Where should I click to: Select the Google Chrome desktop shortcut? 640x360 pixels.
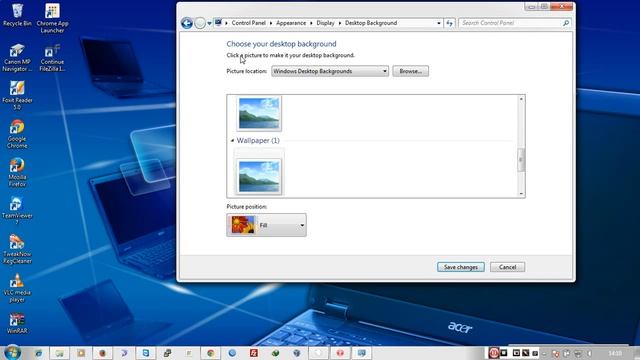[17, 134]
